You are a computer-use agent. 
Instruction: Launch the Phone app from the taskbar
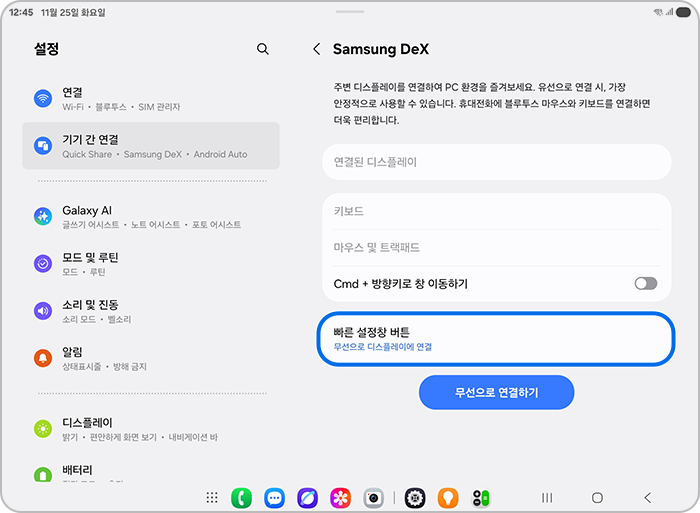pyautogui.click(x=242, y=498)
